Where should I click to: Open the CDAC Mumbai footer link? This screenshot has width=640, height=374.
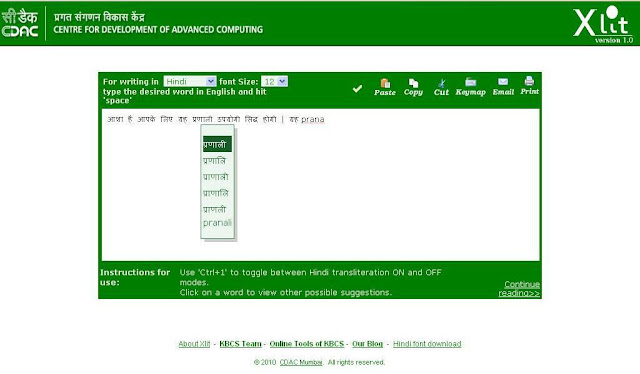(301, 362)
